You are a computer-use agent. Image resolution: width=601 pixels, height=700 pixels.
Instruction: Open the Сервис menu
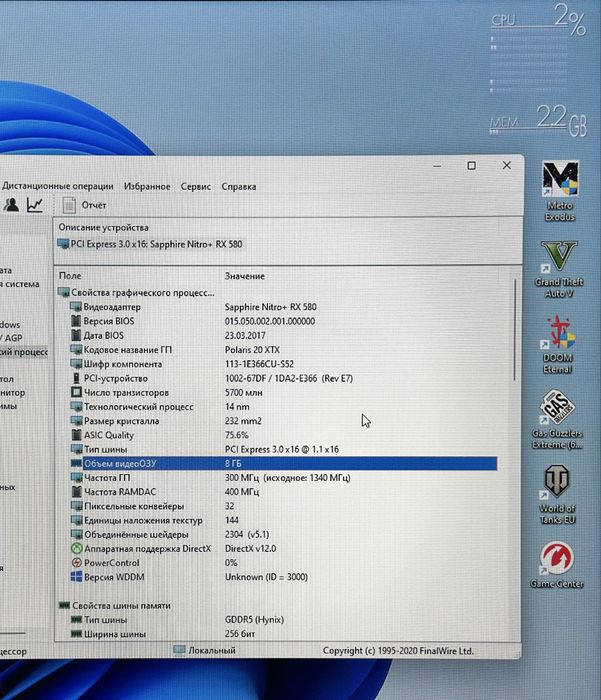(196, 186)
